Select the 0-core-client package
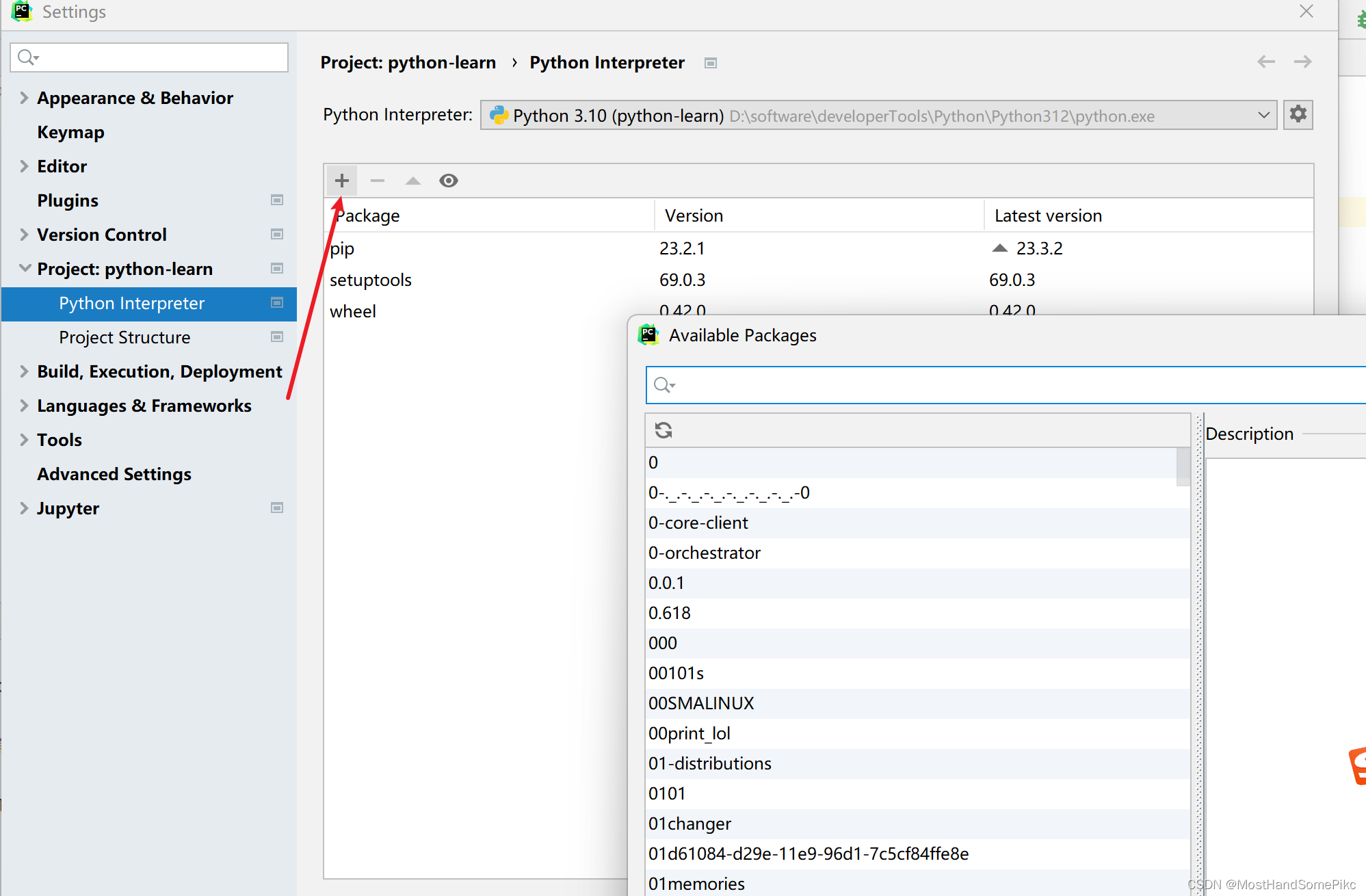The height and width of the screenshot is (896, 1366). [698, 523]
